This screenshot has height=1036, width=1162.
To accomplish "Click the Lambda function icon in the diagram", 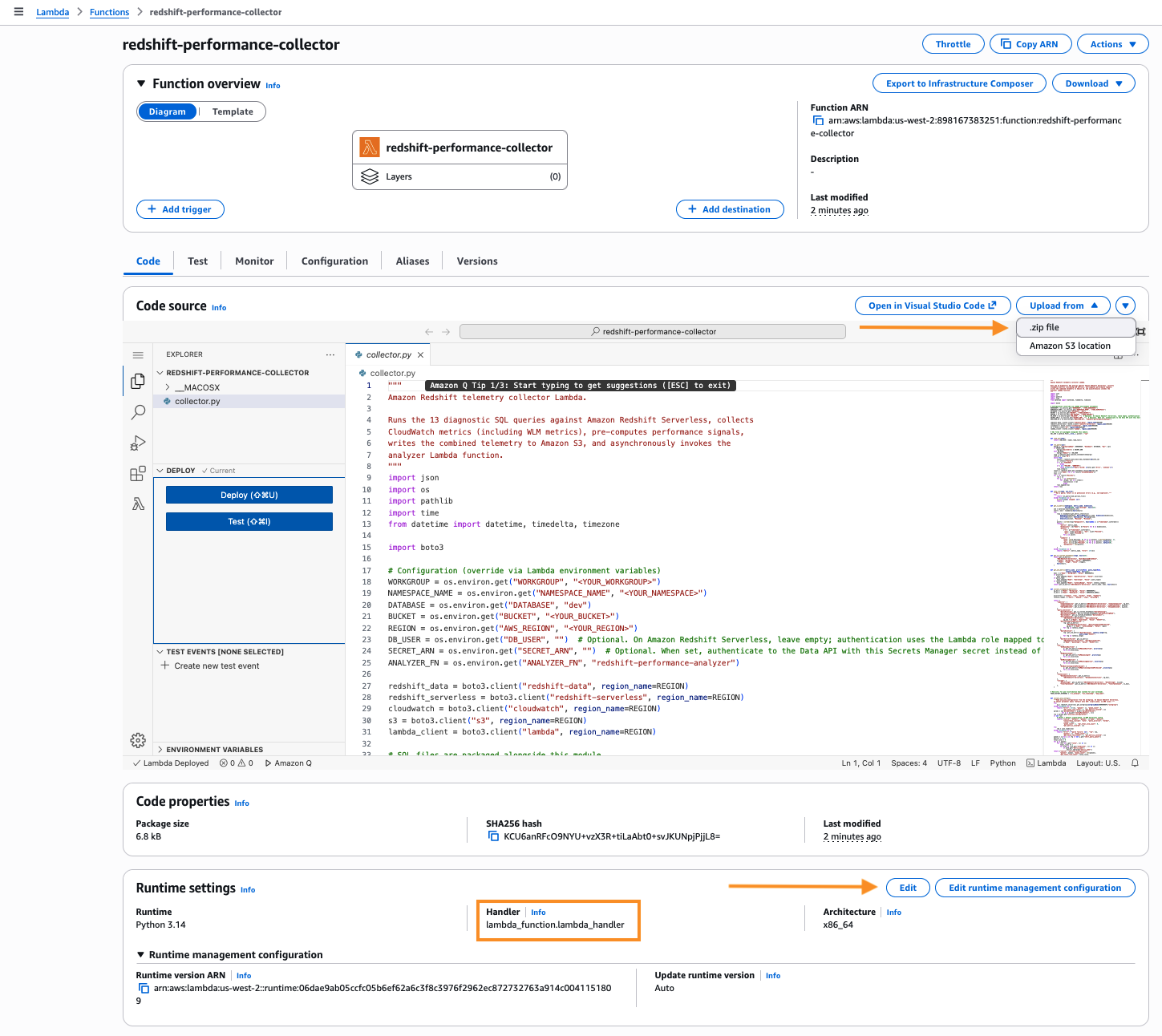I will 370,148.
